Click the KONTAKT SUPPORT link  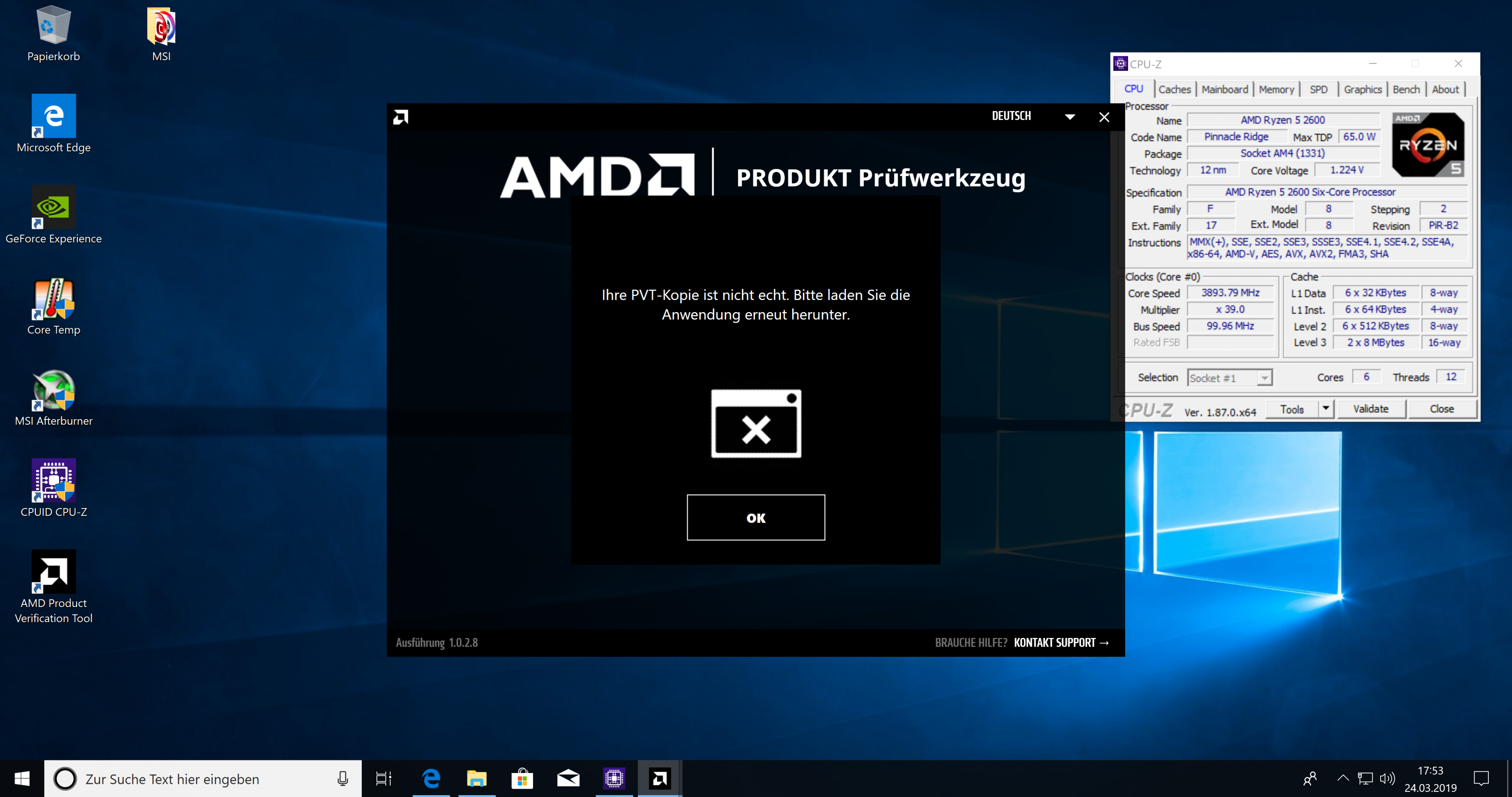click(x=1061, y=643)
